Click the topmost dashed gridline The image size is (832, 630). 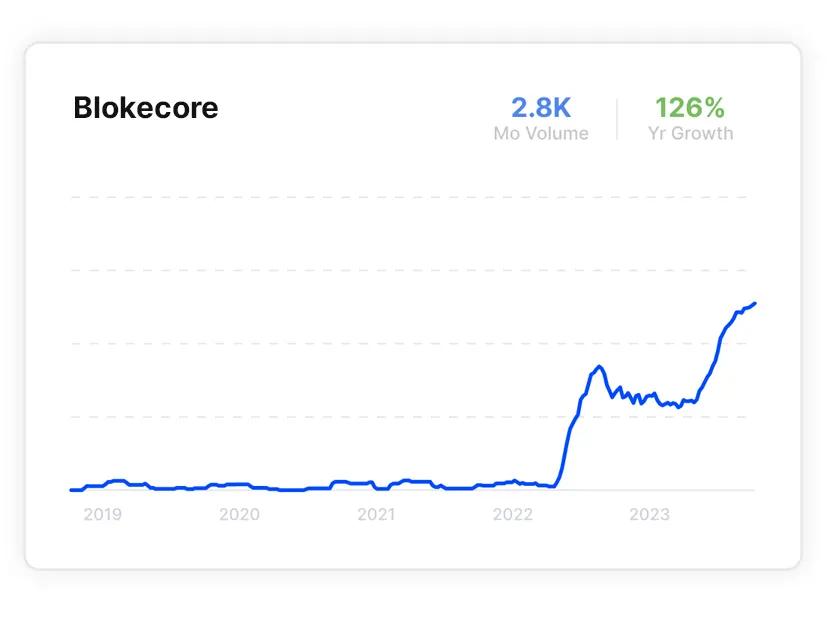pyautogui.click(x=409, y=197)
